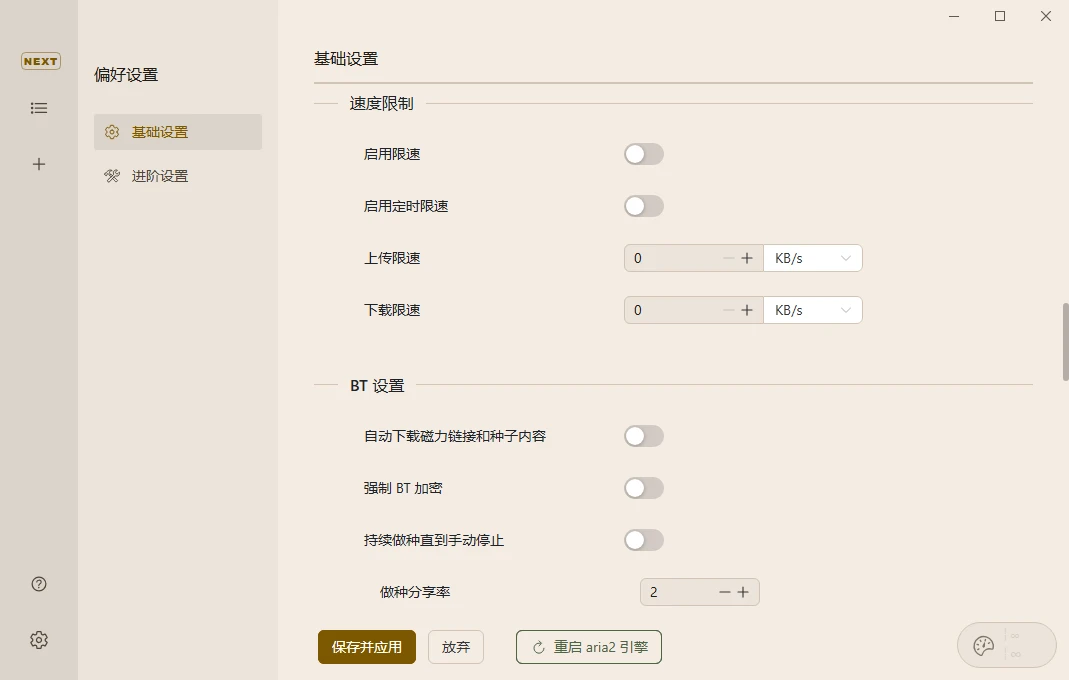The width and height of the screenshot is (1069, 680).
Task: Click the settings gear icon at bottom
Action: coord(39,640)
